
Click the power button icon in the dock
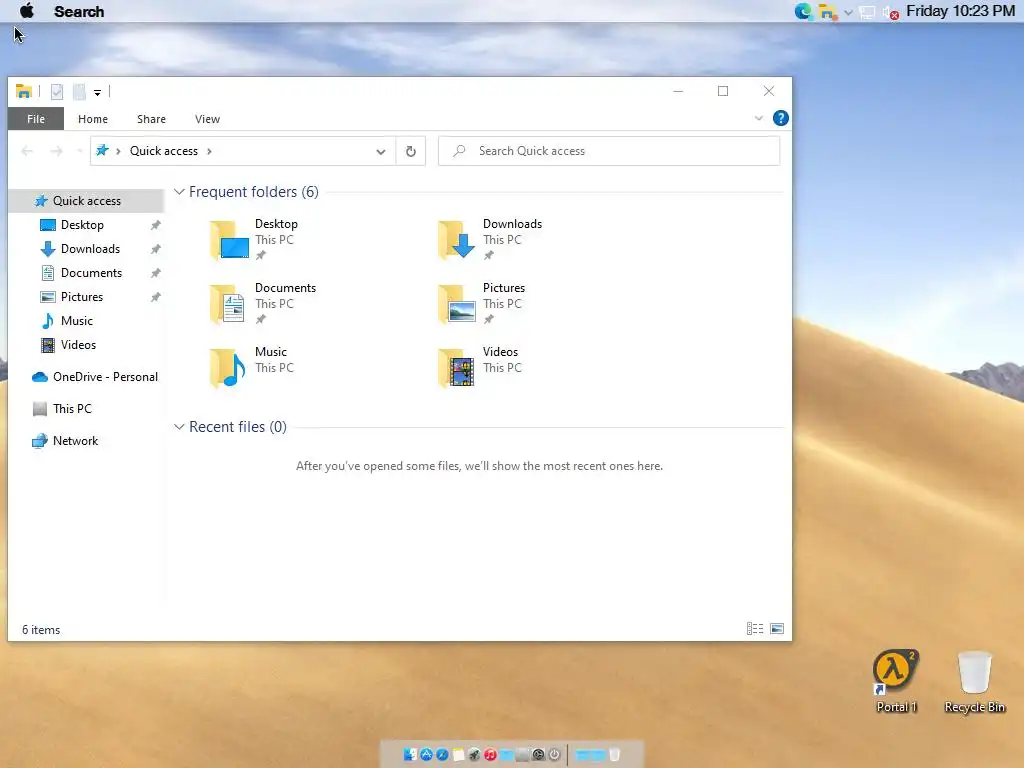click(554, 755)
